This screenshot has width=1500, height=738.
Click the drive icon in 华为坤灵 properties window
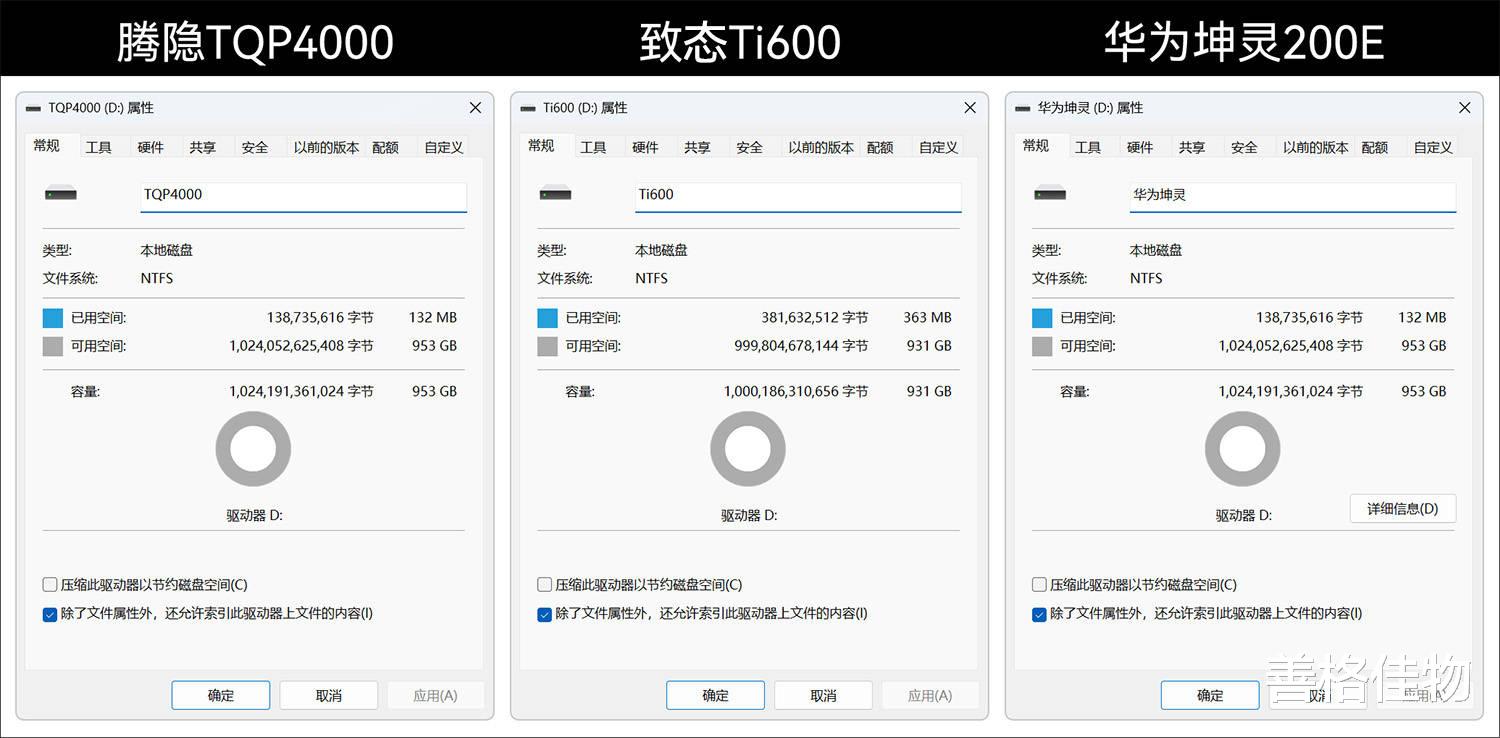[1050, 194]
